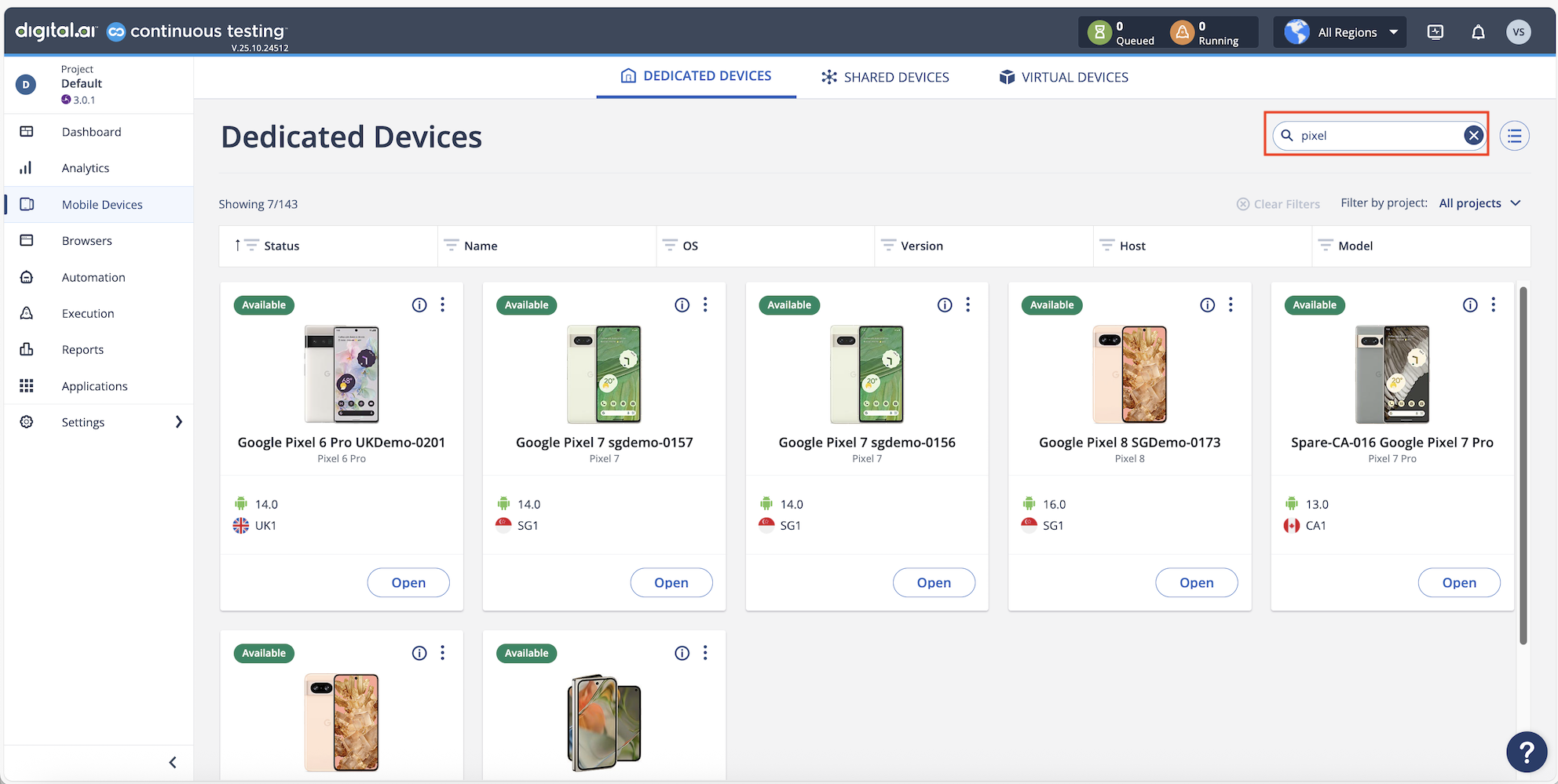Click the Clear Filters link
Image resolution: width=1558 pixels, height=784 pixels.
coord(1278,204)
